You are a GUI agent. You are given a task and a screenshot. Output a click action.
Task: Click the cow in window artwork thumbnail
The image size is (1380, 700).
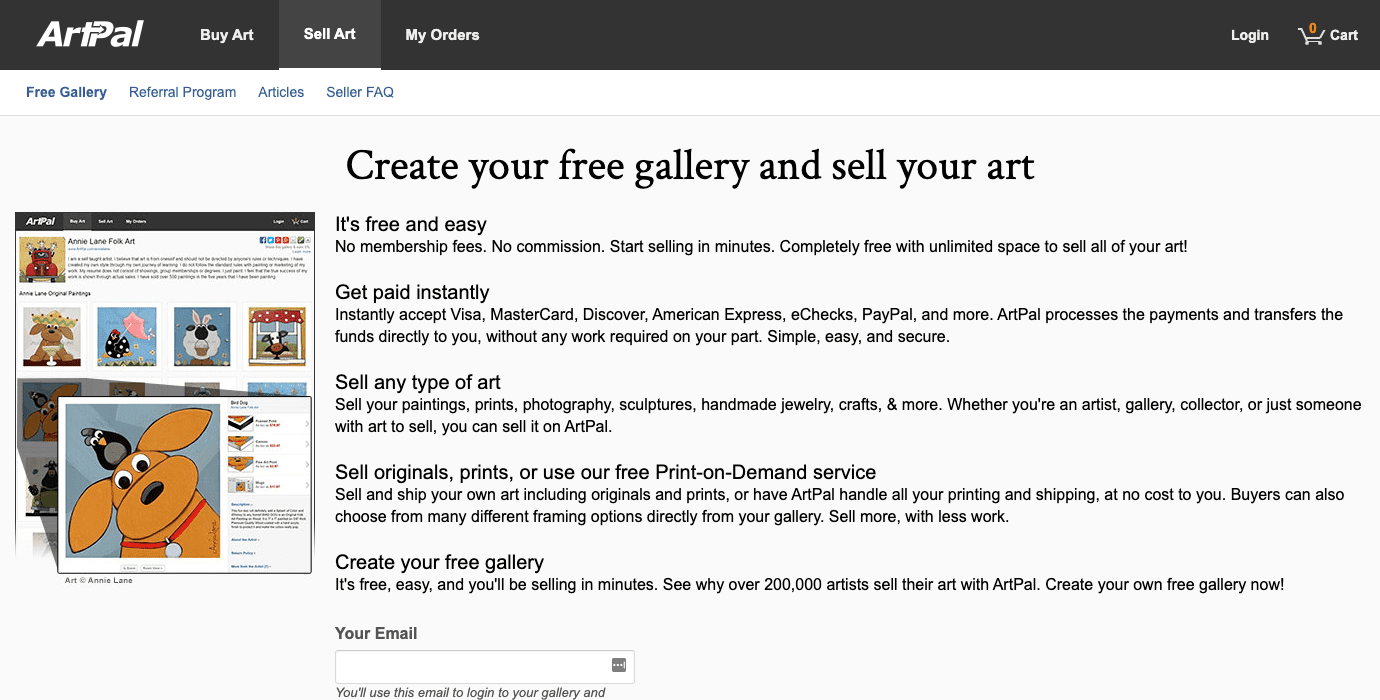click(x=277, y=337)
